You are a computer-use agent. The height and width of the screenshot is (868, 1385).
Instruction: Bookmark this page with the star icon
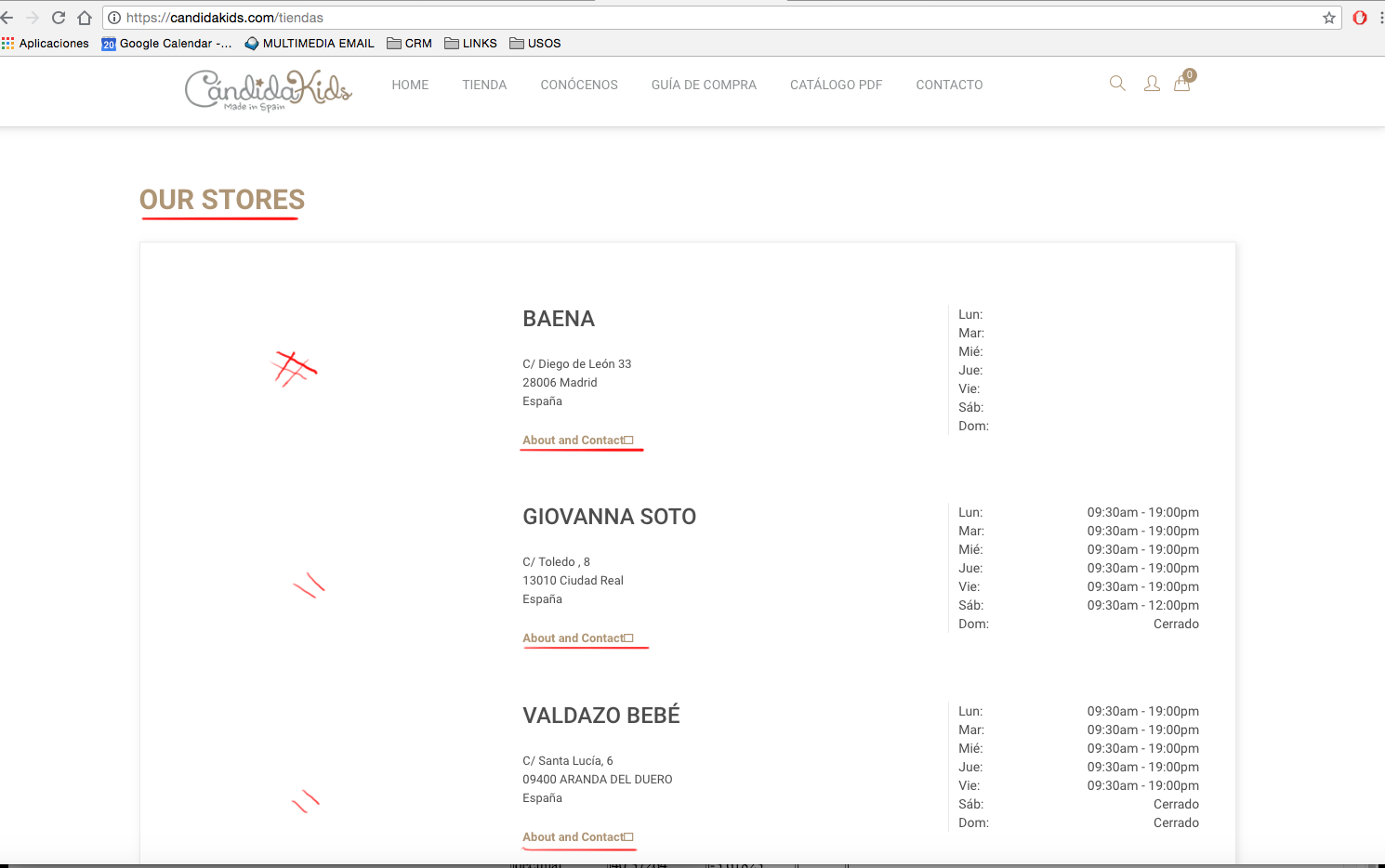coord(1329,18)
